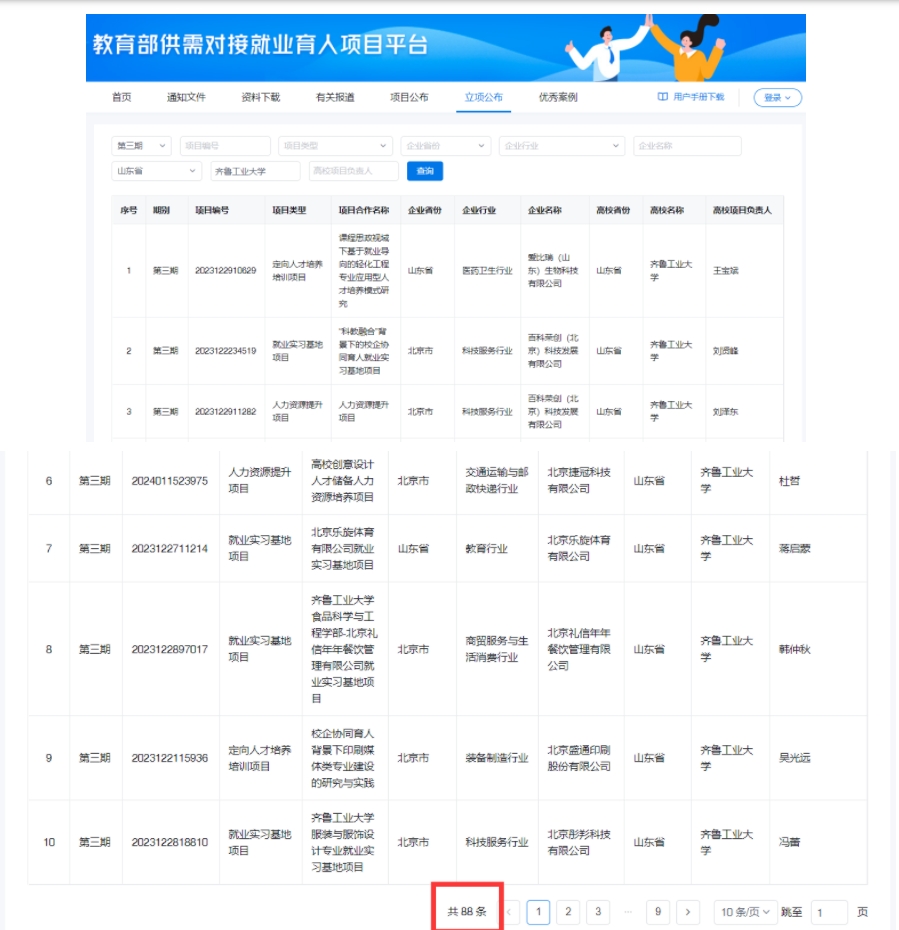The image size is (899, 930).
Task: Click the 北京捷冠科技有限公司 company cell
Action: tap(579, 480)
